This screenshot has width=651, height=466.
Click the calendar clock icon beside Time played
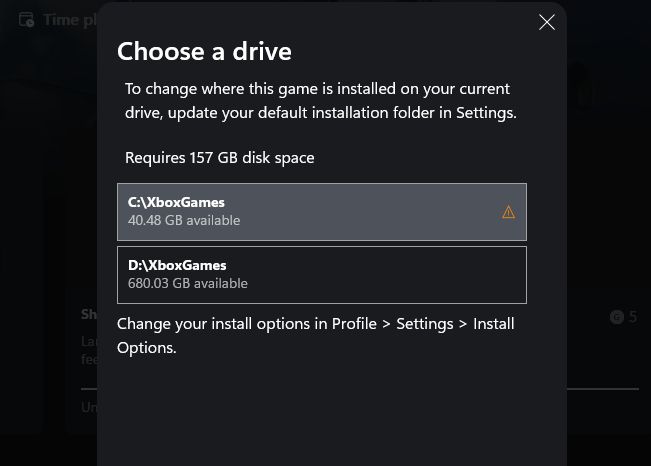coord(27,20)
